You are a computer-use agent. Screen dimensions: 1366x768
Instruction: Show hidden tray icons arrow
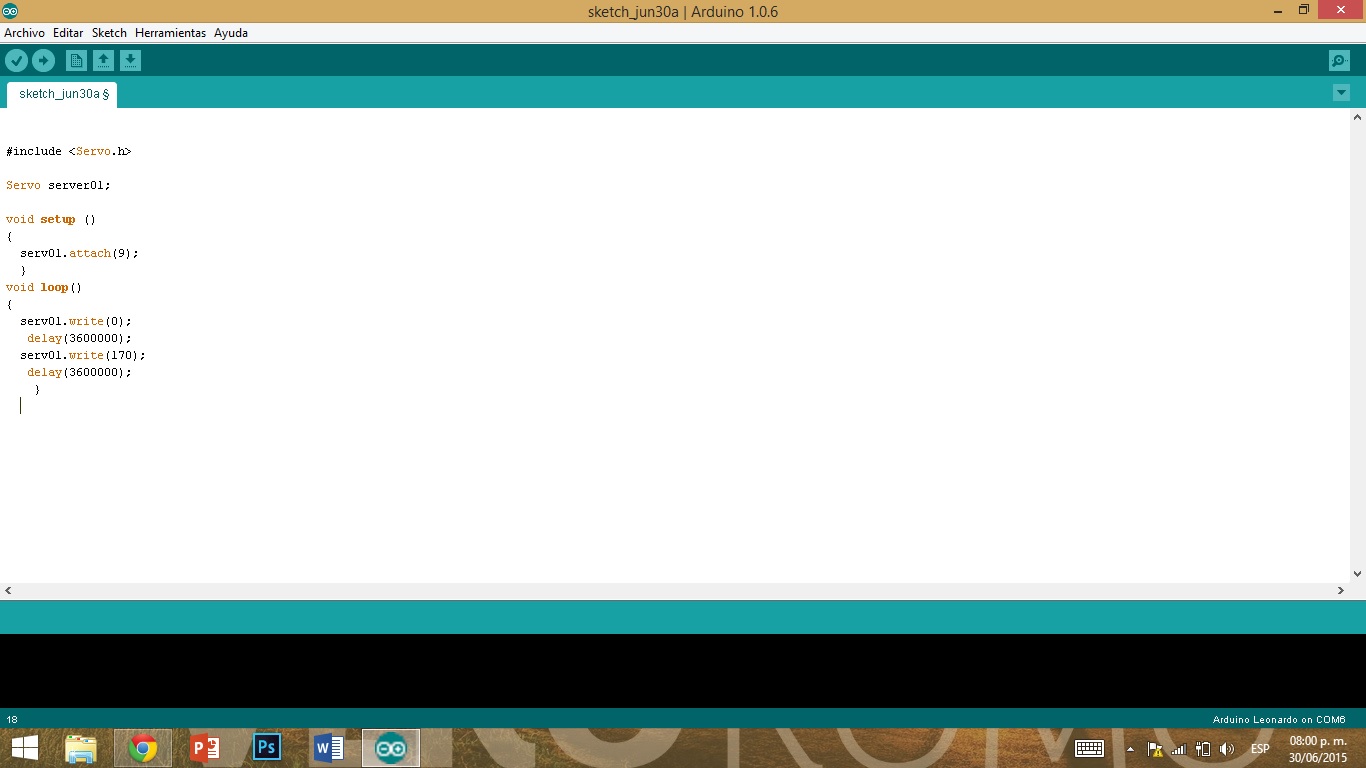click(x=1131, y=749)
